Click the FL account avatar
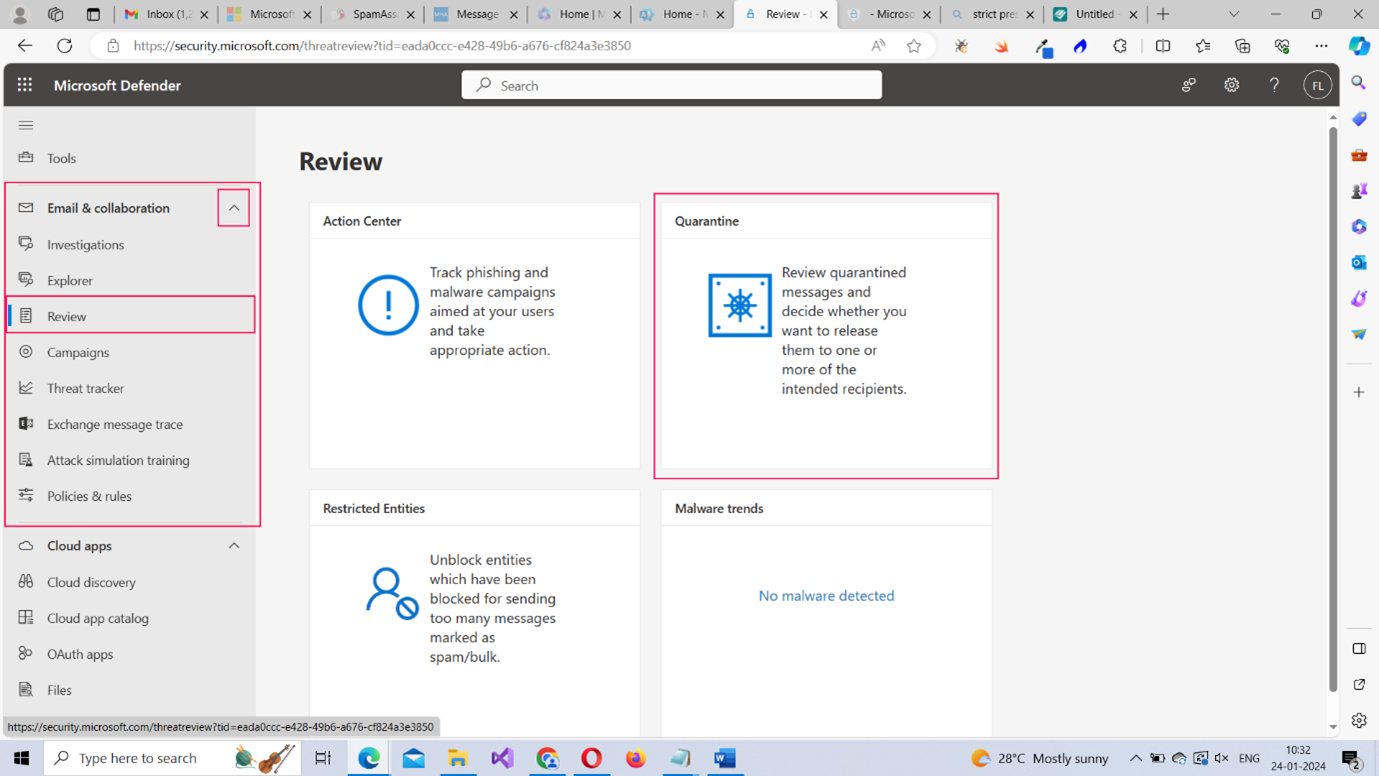 click(1317, 86)
